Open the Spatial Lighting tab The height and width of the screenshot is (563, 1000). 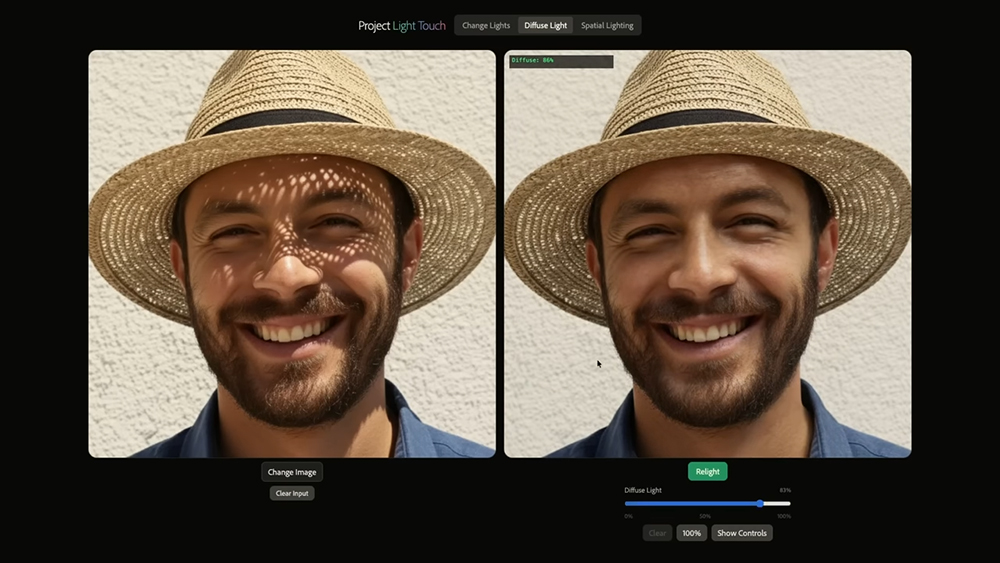click(x=607, y=26)
